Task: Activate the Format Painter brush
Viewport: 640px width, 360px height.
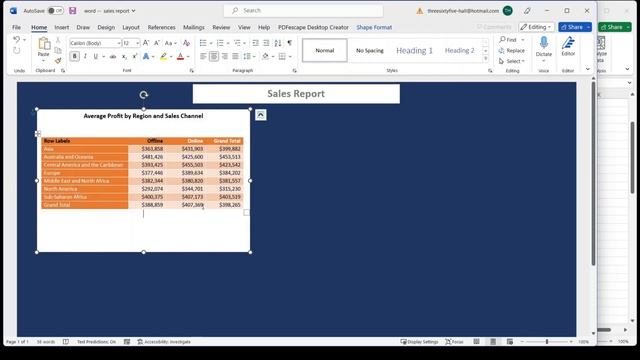Action: click(x=58, y=60)
